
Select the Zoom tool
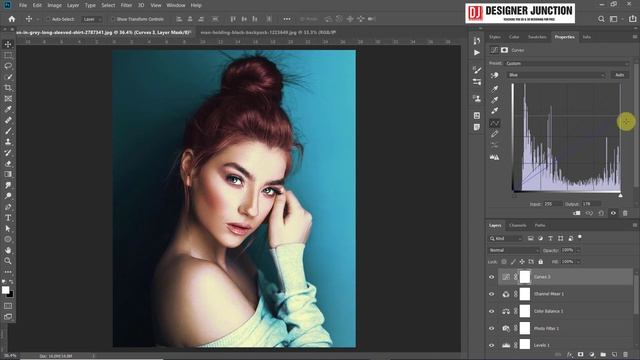tap(8, 261)
